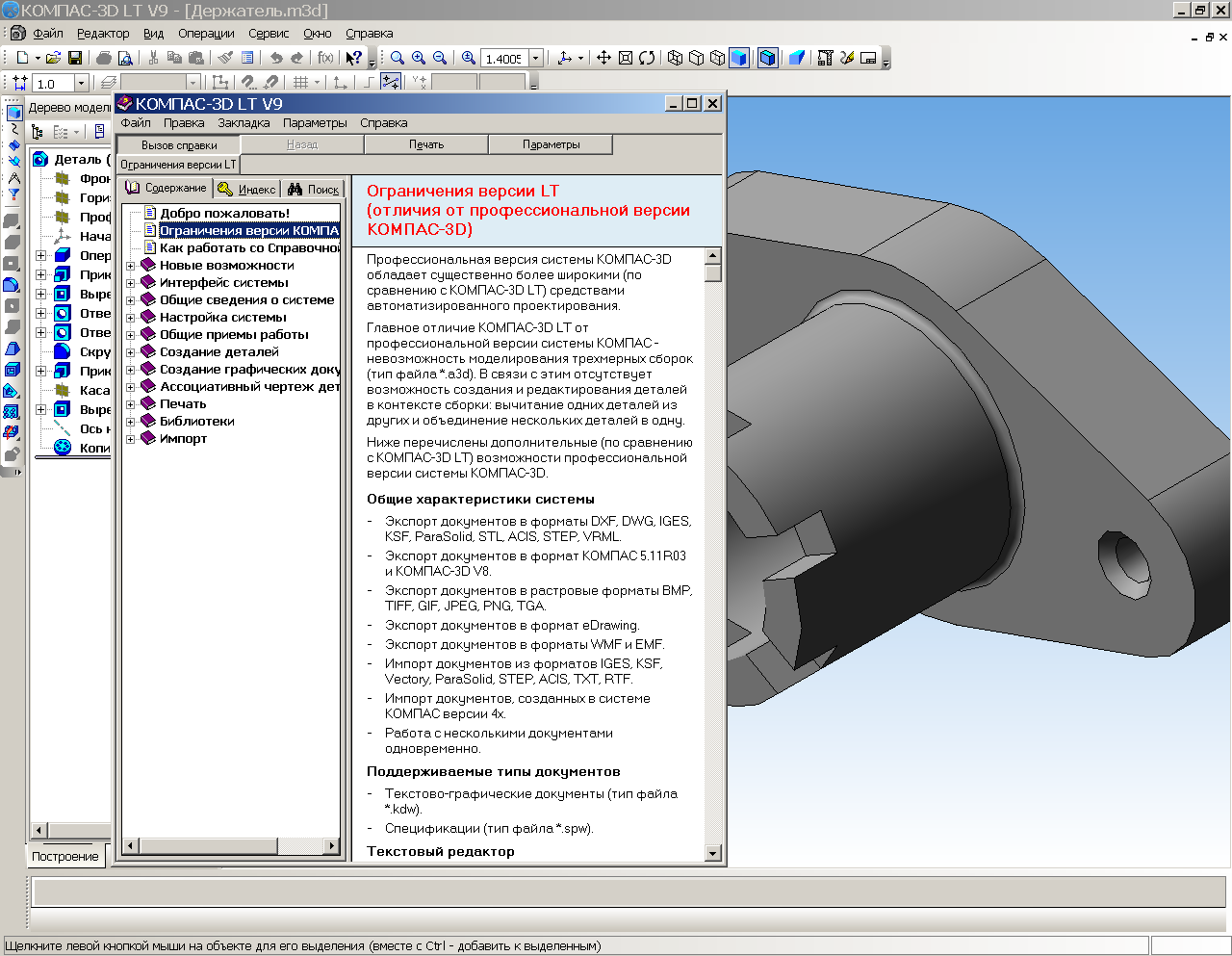This screenshot has height=956, width=1232.
Task: Open the Закладка menu in help window
Action: pyautogui.click(x=244, y=123)
